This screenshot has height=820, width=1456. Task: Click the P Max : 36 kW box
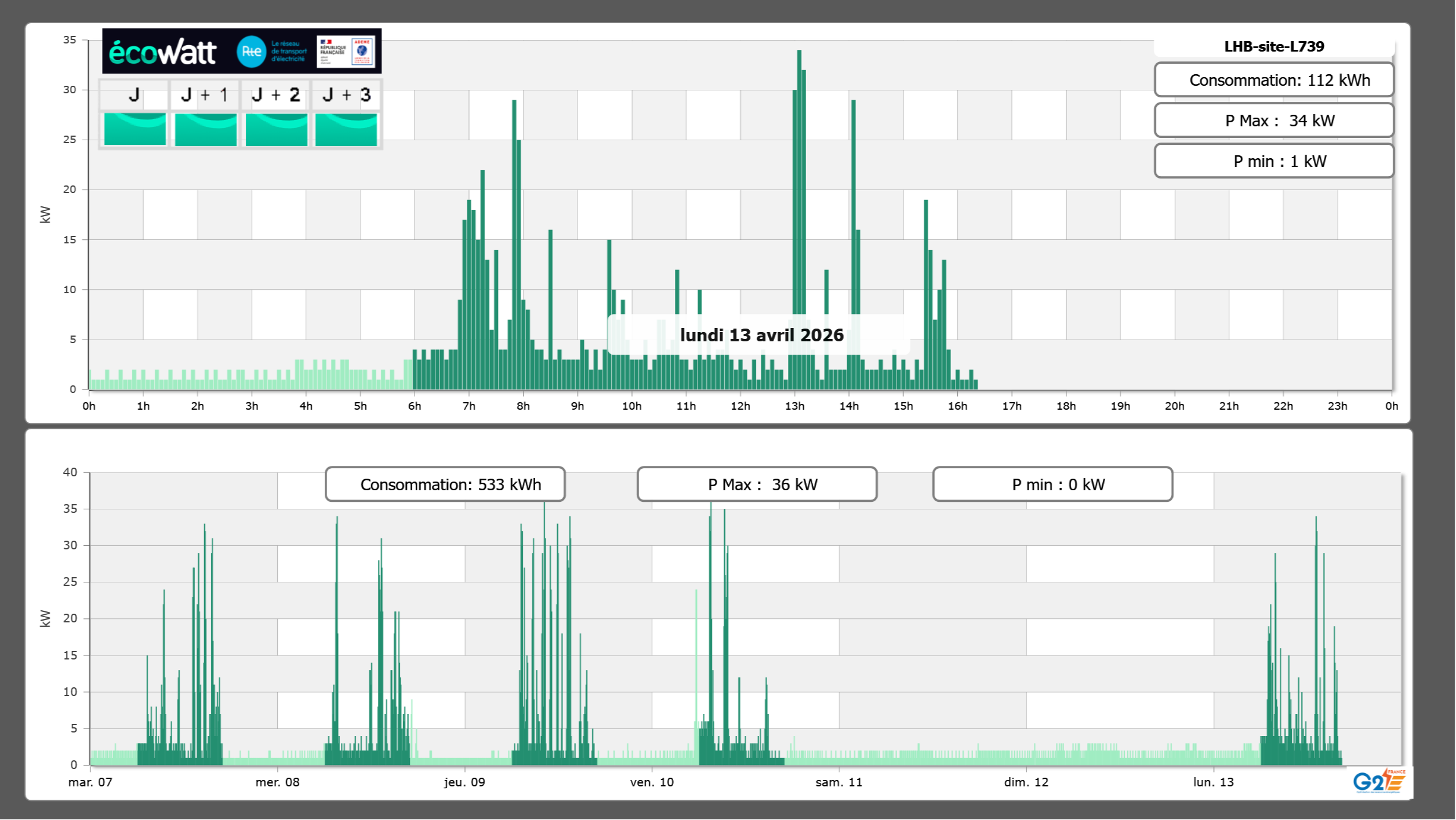pyautogui.click(x=757, y=484)
